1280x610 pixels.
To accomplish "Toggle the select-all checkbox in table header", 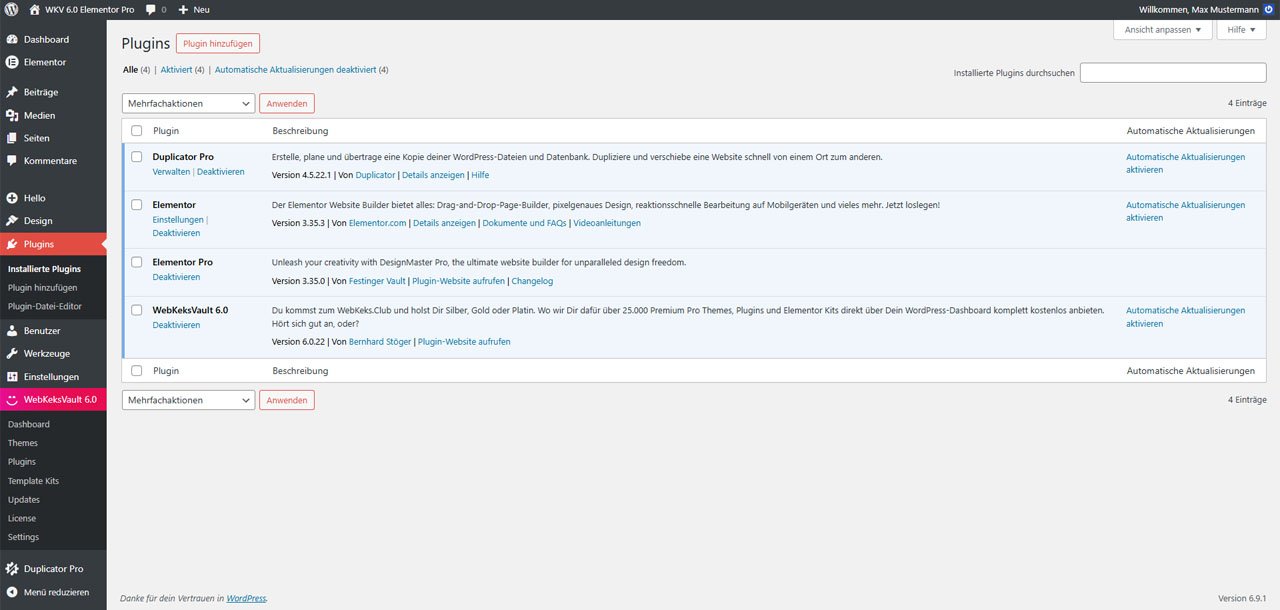I will pos(137,131).
